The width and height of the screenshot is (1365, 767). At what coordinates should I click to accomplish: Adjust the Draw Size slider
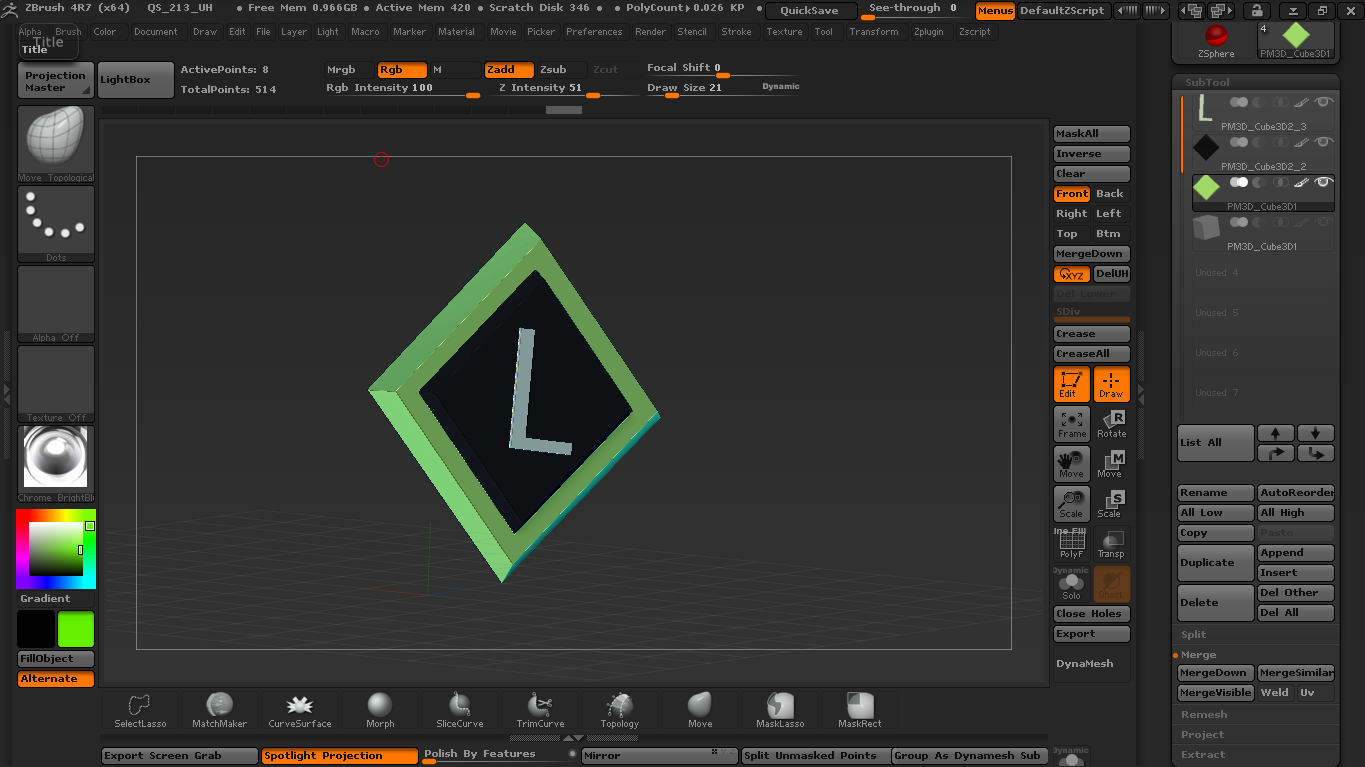pos(722,89)
